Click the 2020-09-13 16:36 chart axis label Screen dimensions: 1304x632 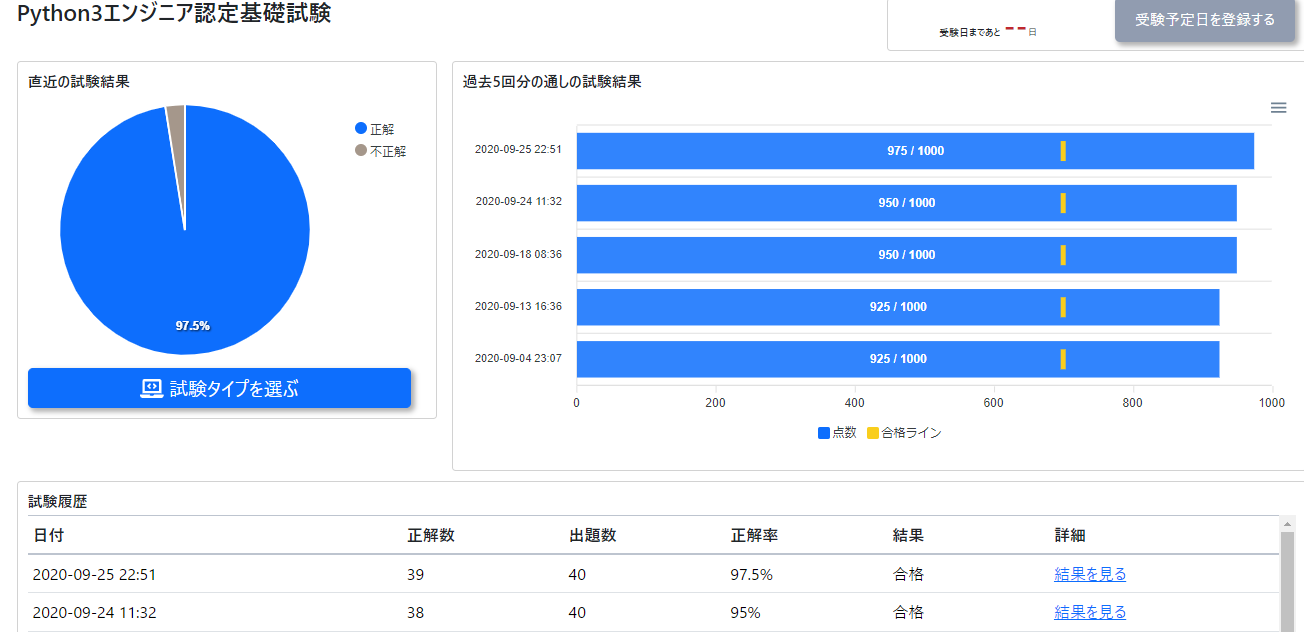pos(518,306)
